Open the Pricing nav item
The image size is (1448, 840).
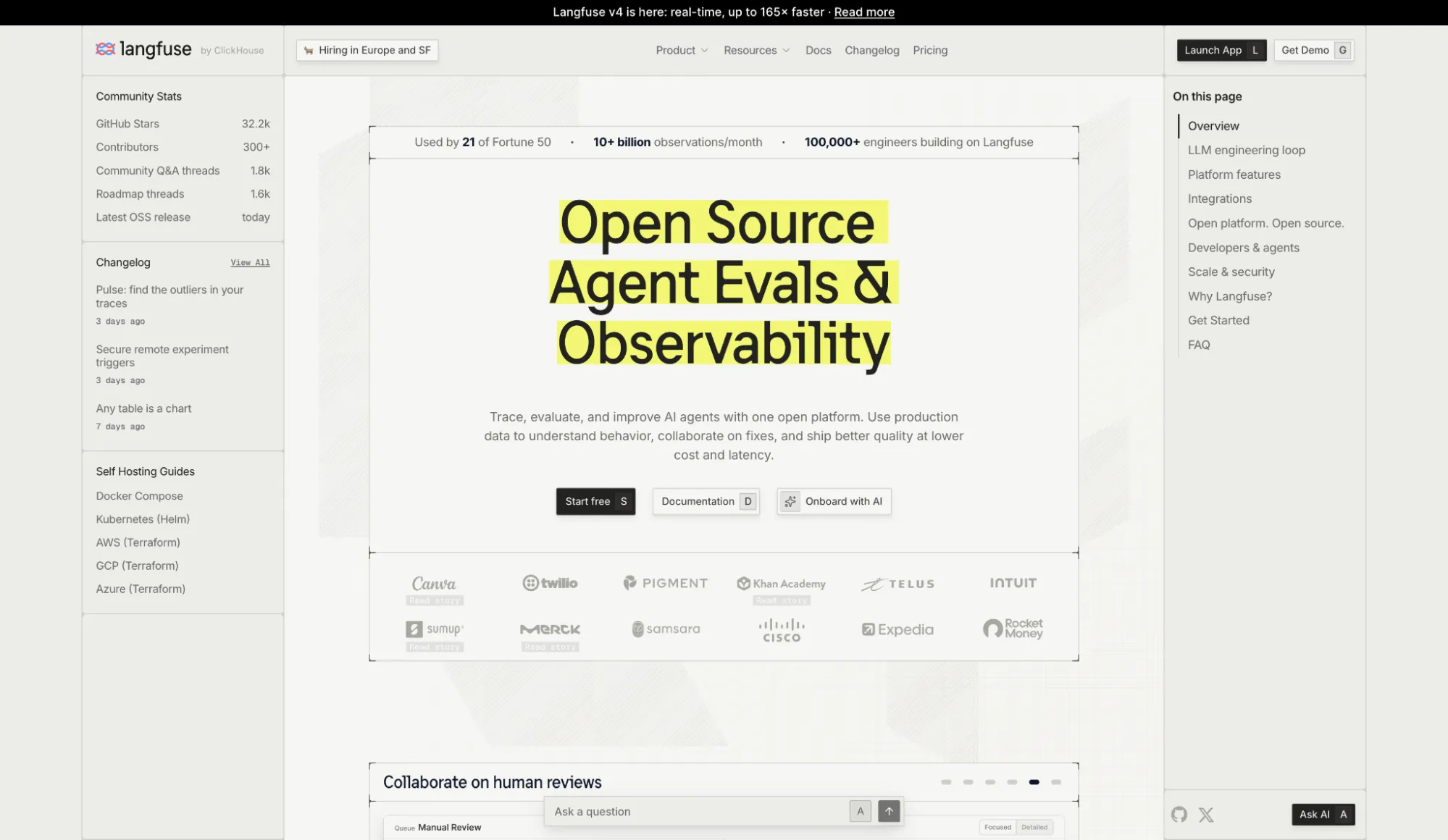(930, 50)
